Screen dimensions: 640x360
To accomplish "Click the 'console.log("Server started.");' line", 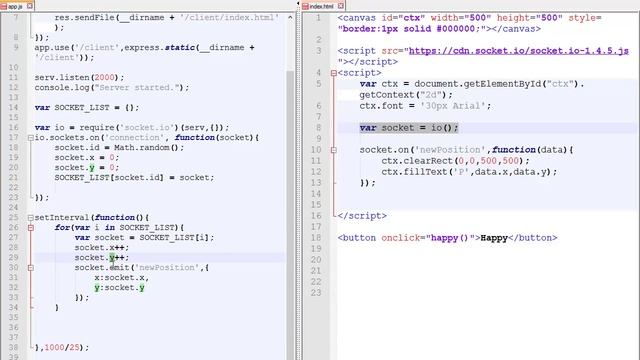I will click(x=112, y=88).
